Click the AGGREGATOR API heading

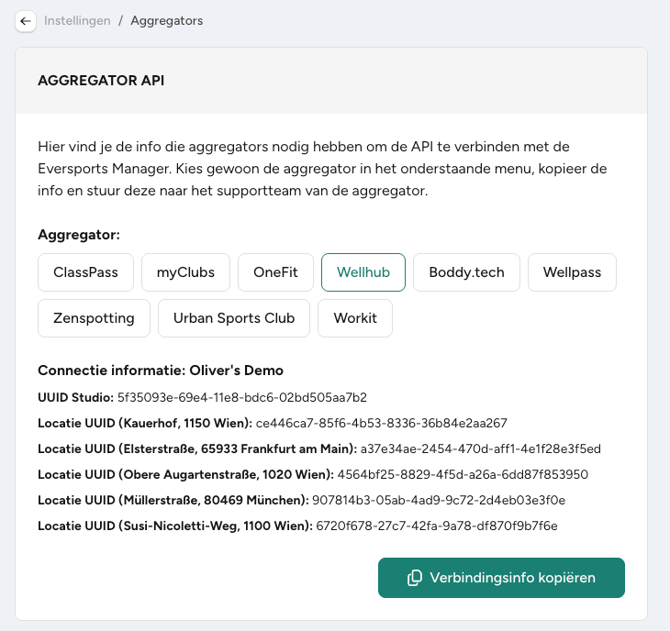click(101, 80)
